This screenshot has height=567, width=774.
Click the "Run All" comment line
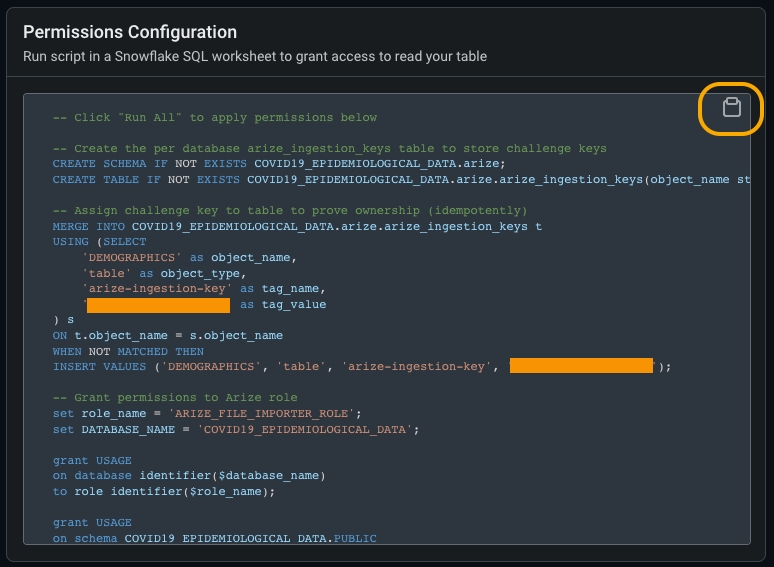point(215,118)
